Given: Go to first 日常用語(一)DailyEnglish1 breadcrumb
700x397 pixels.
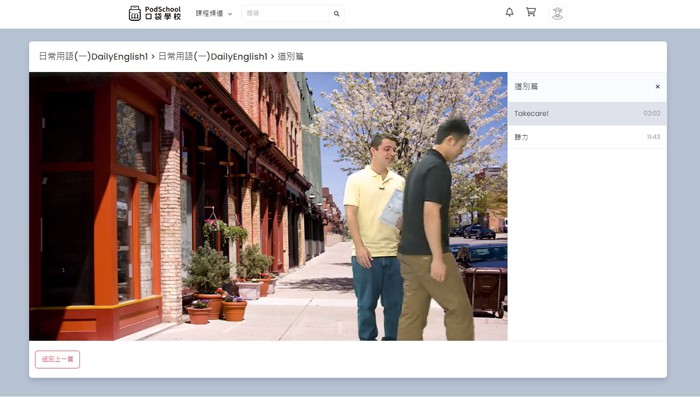Looking at the screenshot, I should pyautogui.click(x=93, y=56).
